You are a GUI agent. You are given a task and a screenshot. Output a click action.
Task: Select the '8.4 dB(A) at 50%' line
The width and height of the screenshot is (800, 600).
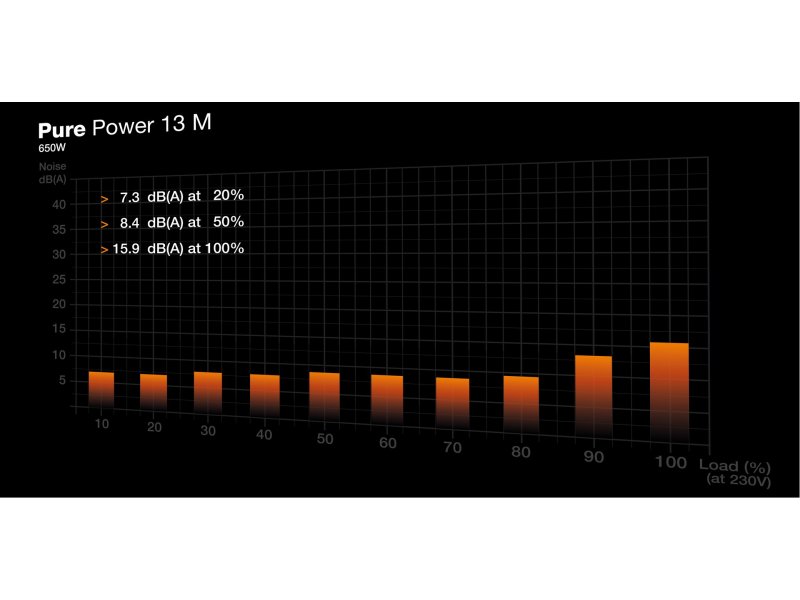point(172,223)
